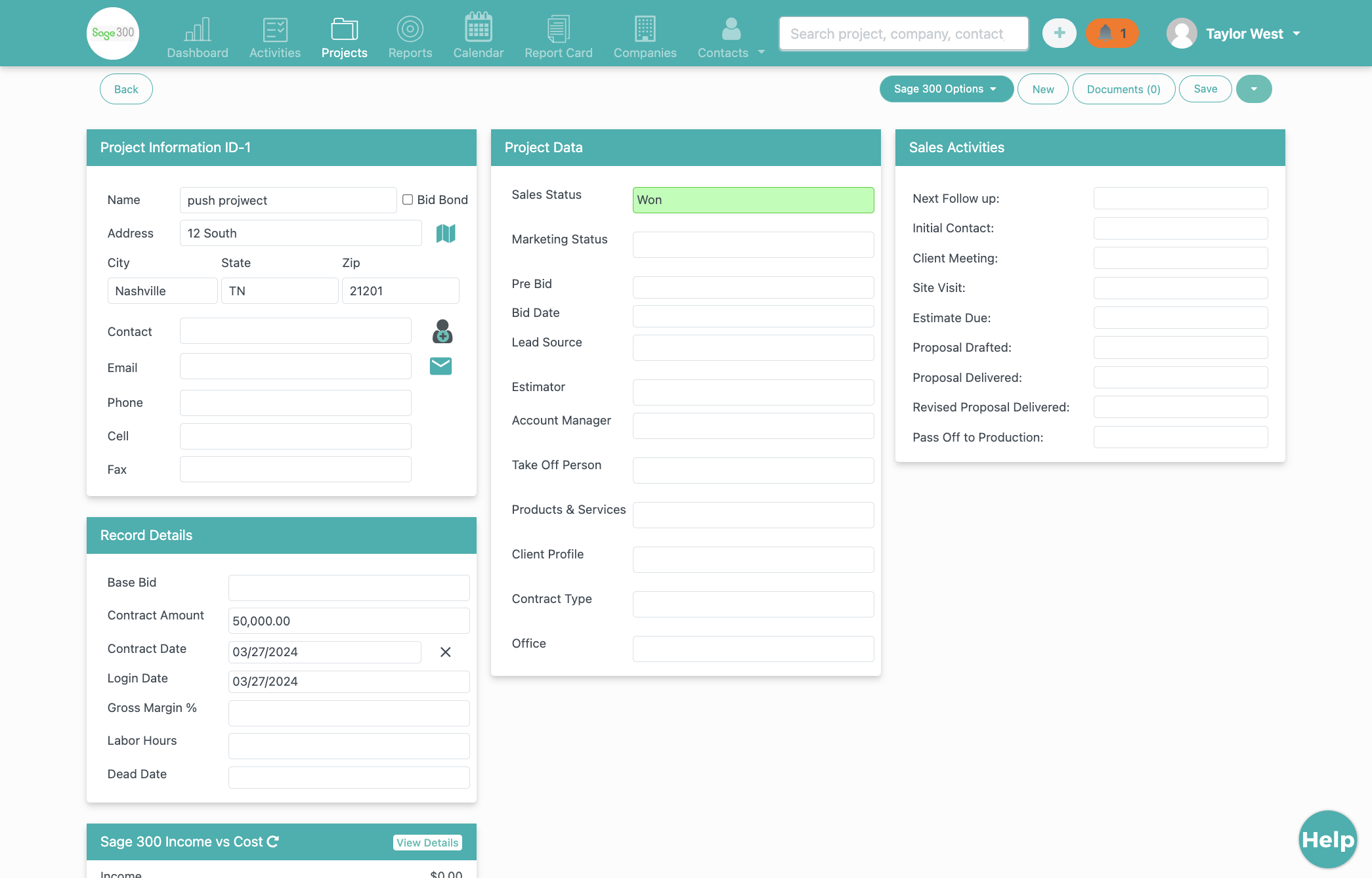Click the email envelope icon
1372x878 pixels.
(440, 366)
